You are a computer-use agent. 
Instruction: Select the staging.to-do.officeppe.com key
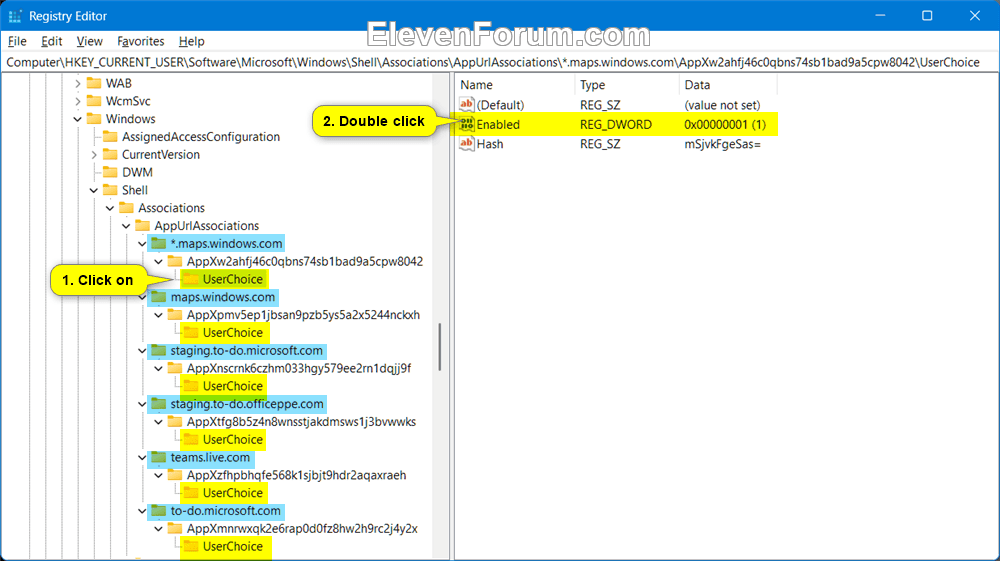[x=247, y=404]
